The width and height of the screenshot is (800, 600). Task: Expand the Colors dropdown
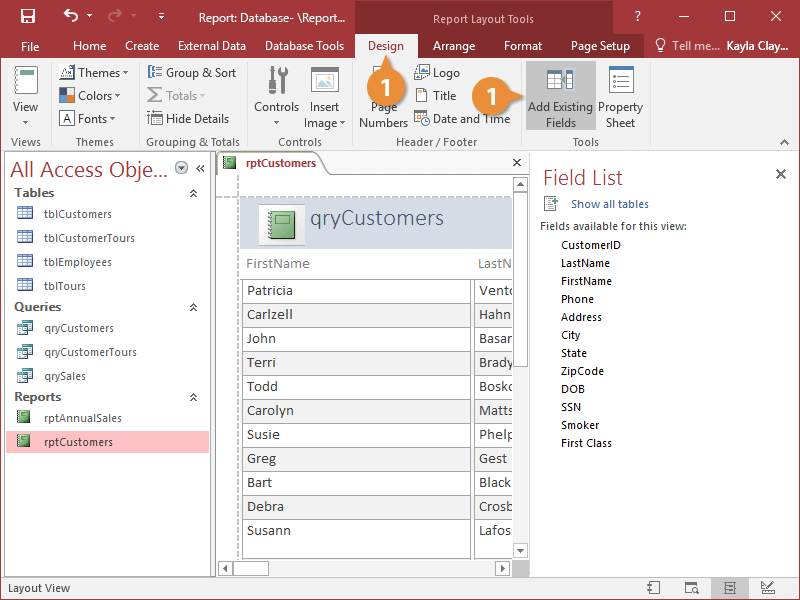click(x=90, y=96)
